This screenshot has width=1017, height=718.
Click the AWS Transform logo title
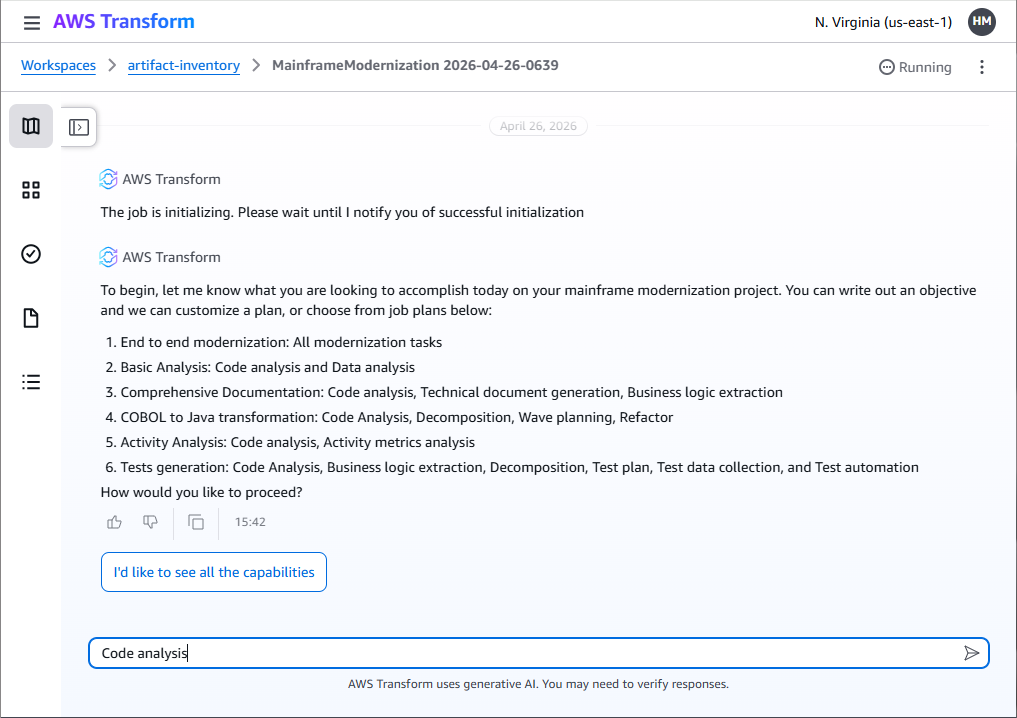(x=124, y=21)
